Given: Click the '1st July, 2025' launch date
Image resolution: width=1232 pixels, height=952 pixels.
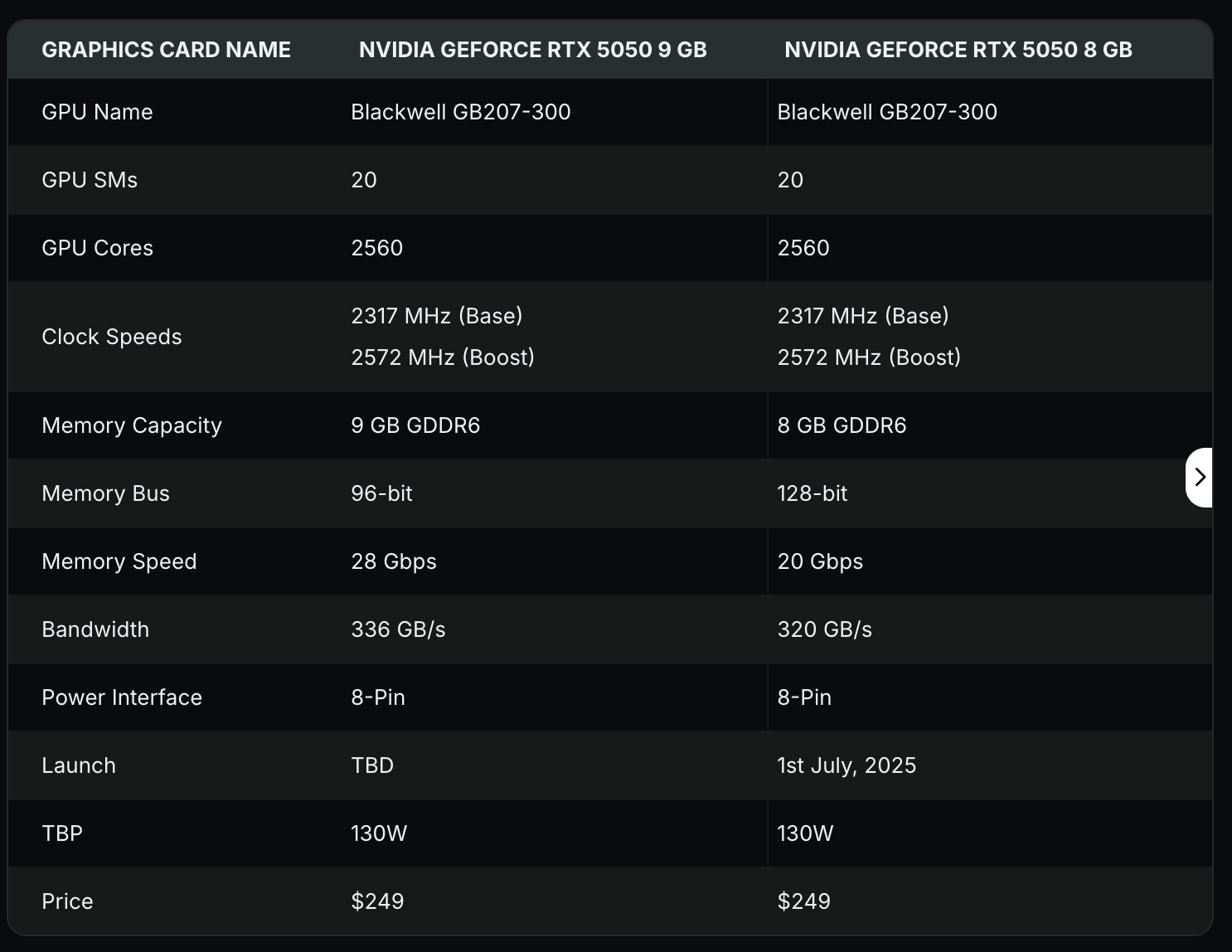Looking at the screenshot, I should click(846, 765).
